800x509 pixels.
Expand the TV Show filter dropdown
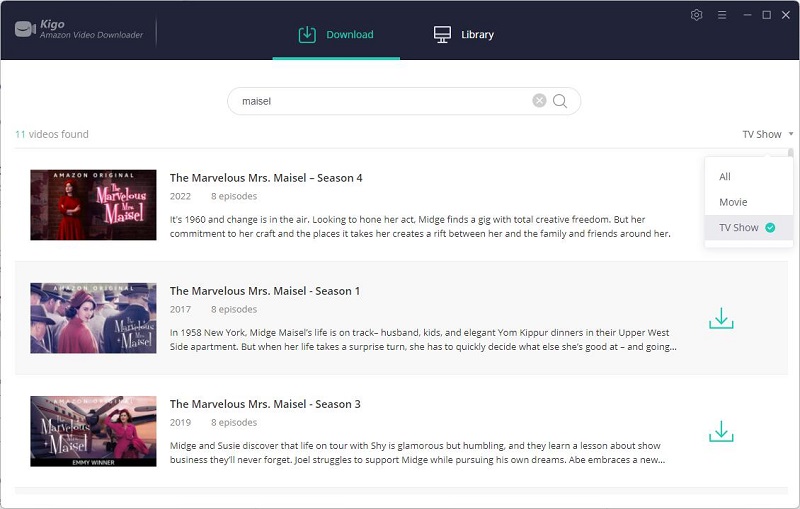(x=767, y=134)
